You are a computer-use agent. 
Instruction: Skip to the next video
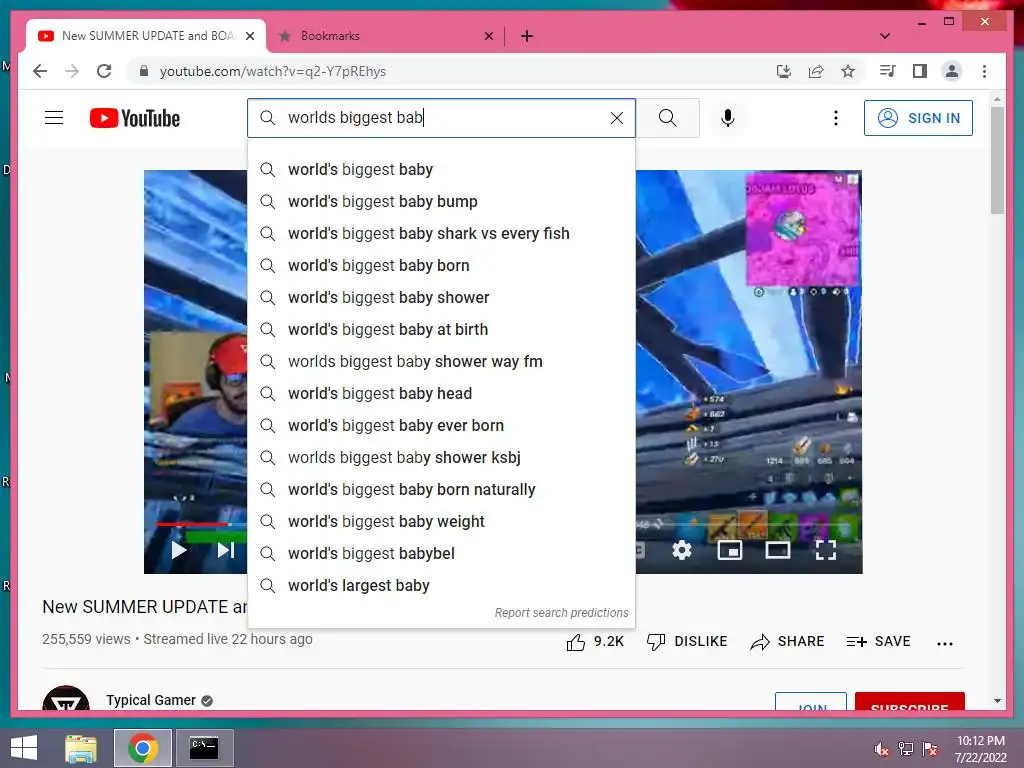(225, 551)
